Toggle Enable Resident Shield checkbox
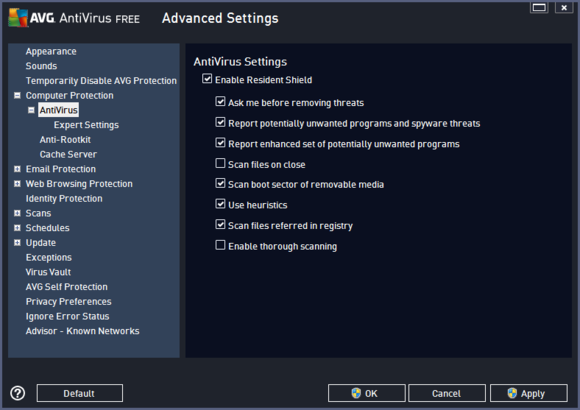The width and height of the screenshot is (580, 410). coord(207,78)
